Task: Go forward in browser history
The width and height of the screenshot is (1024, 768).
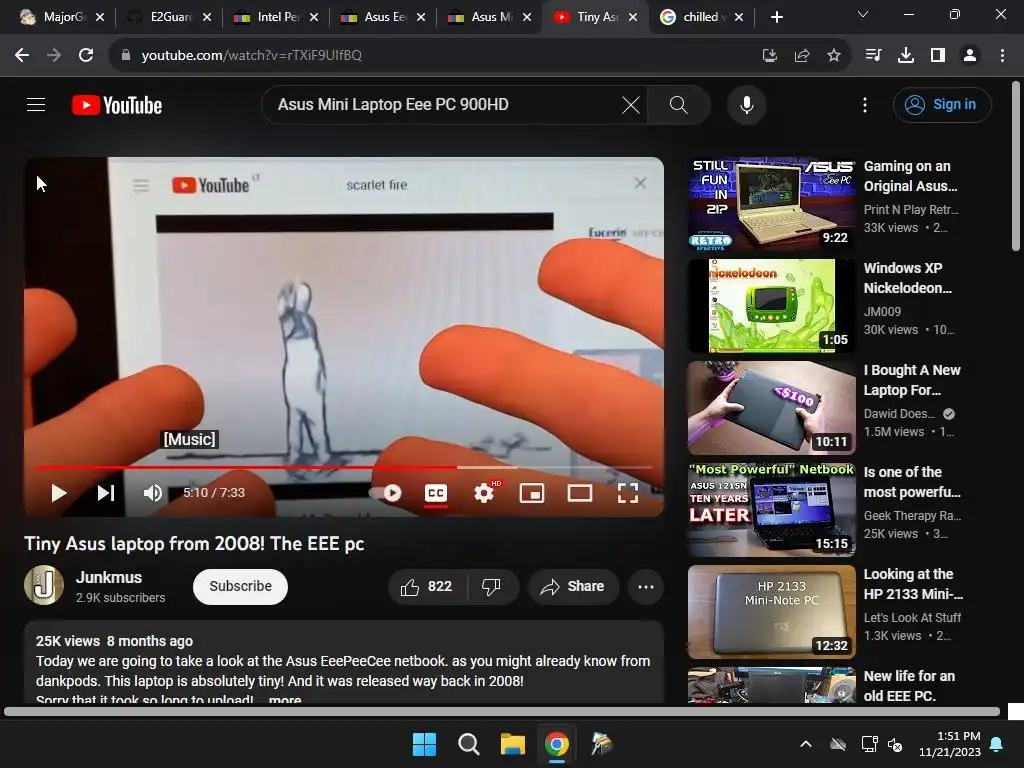Action: [54, 55]
